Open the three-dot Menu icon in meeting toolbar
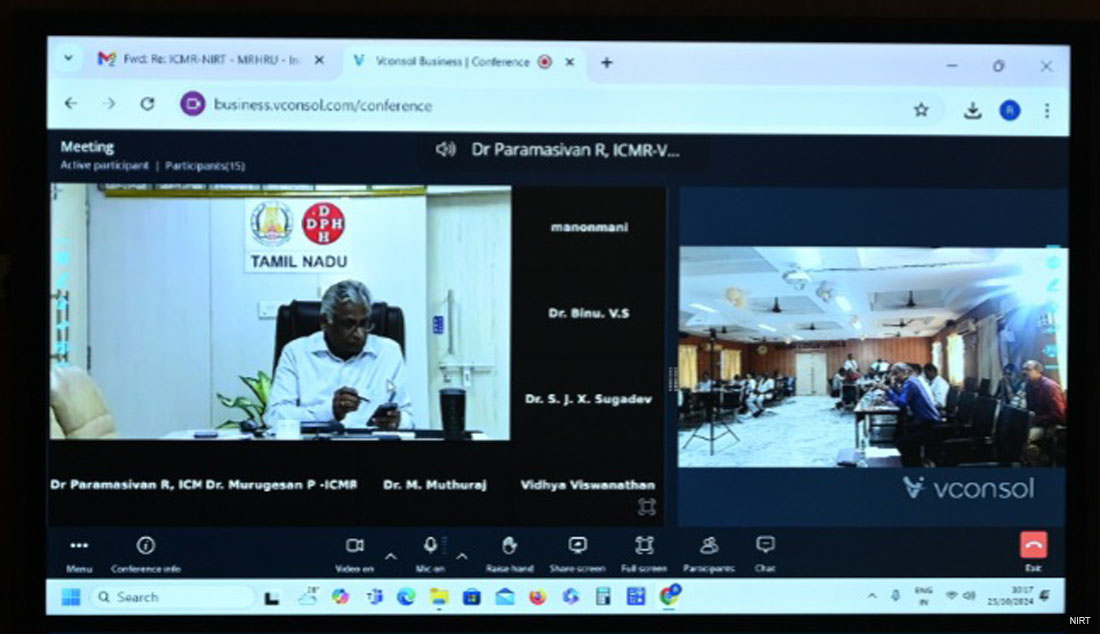The width and height of the screenshot is (1100, 634). coord(79,545)
